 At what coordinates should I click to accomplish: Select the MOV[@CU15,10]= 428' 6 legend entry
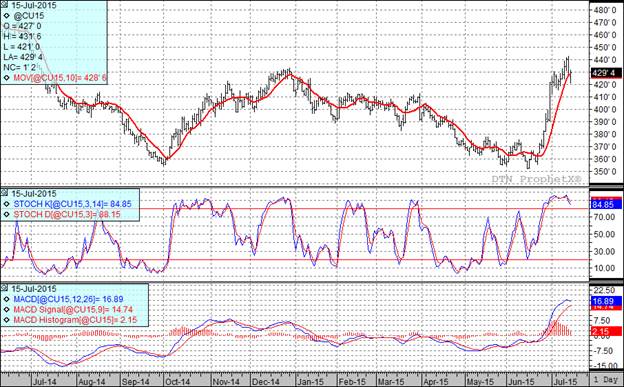coord(60,78)
